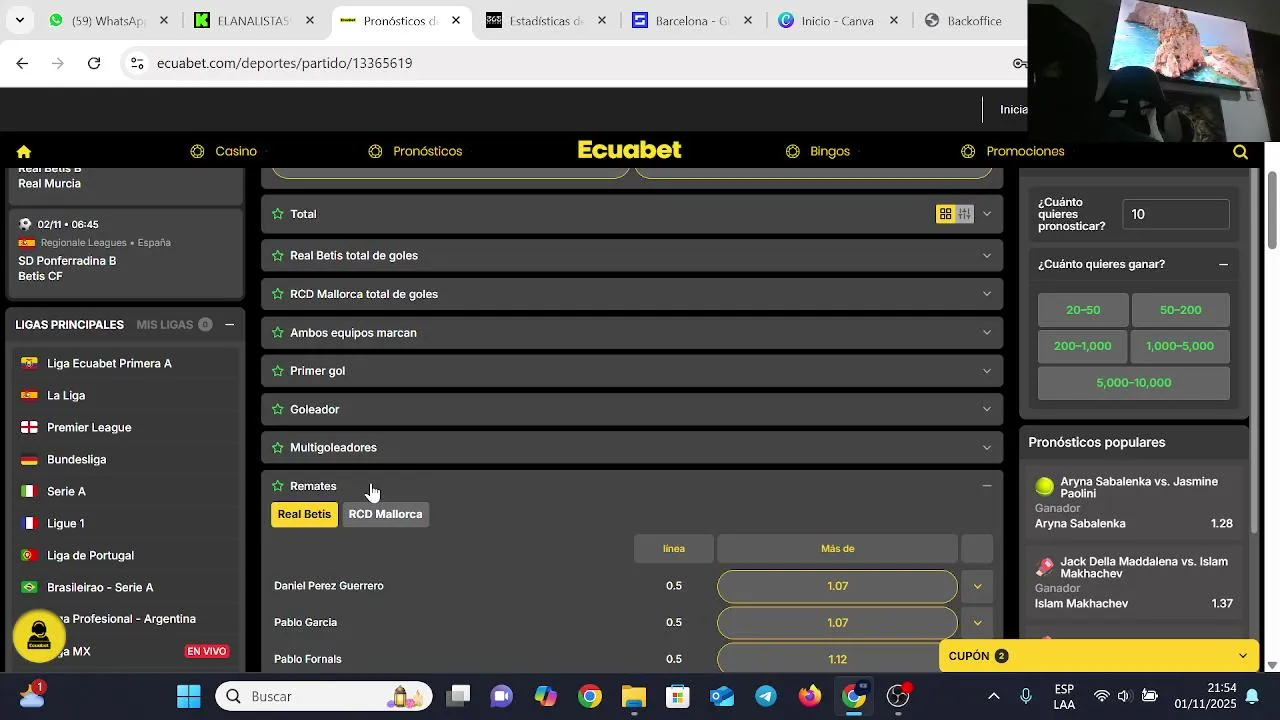Viewport: 1280px width, 720px height.
Task: Star the Multigoleadores market
Action: 278,447
